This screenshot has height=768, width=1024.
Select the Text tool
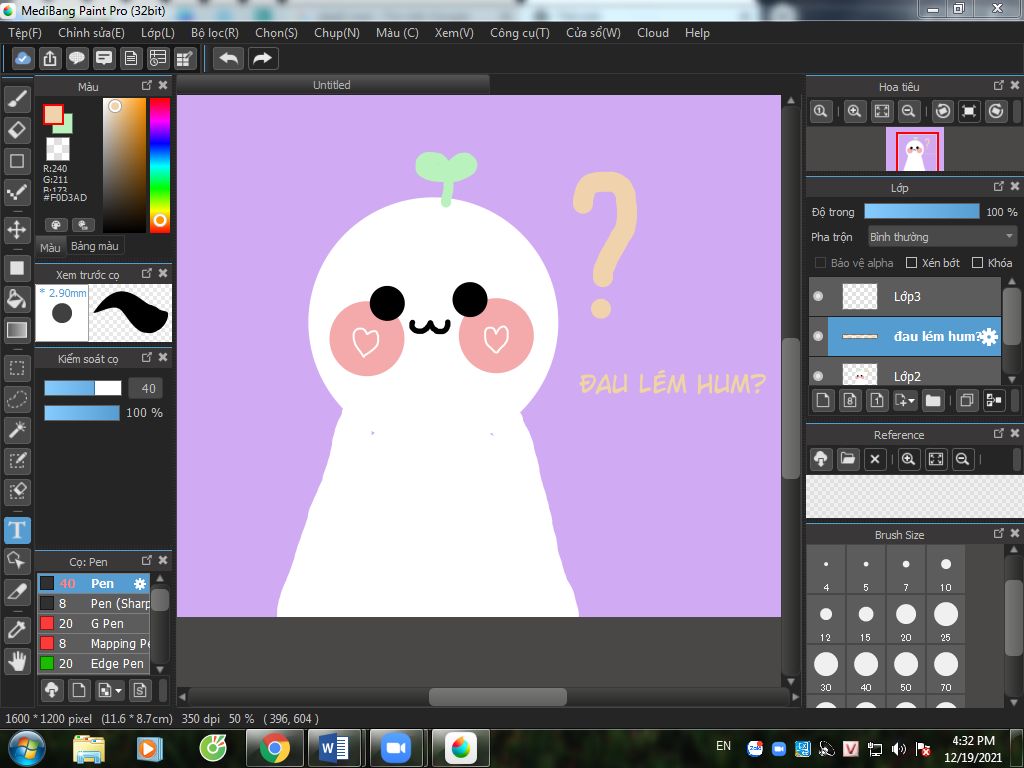17,530
